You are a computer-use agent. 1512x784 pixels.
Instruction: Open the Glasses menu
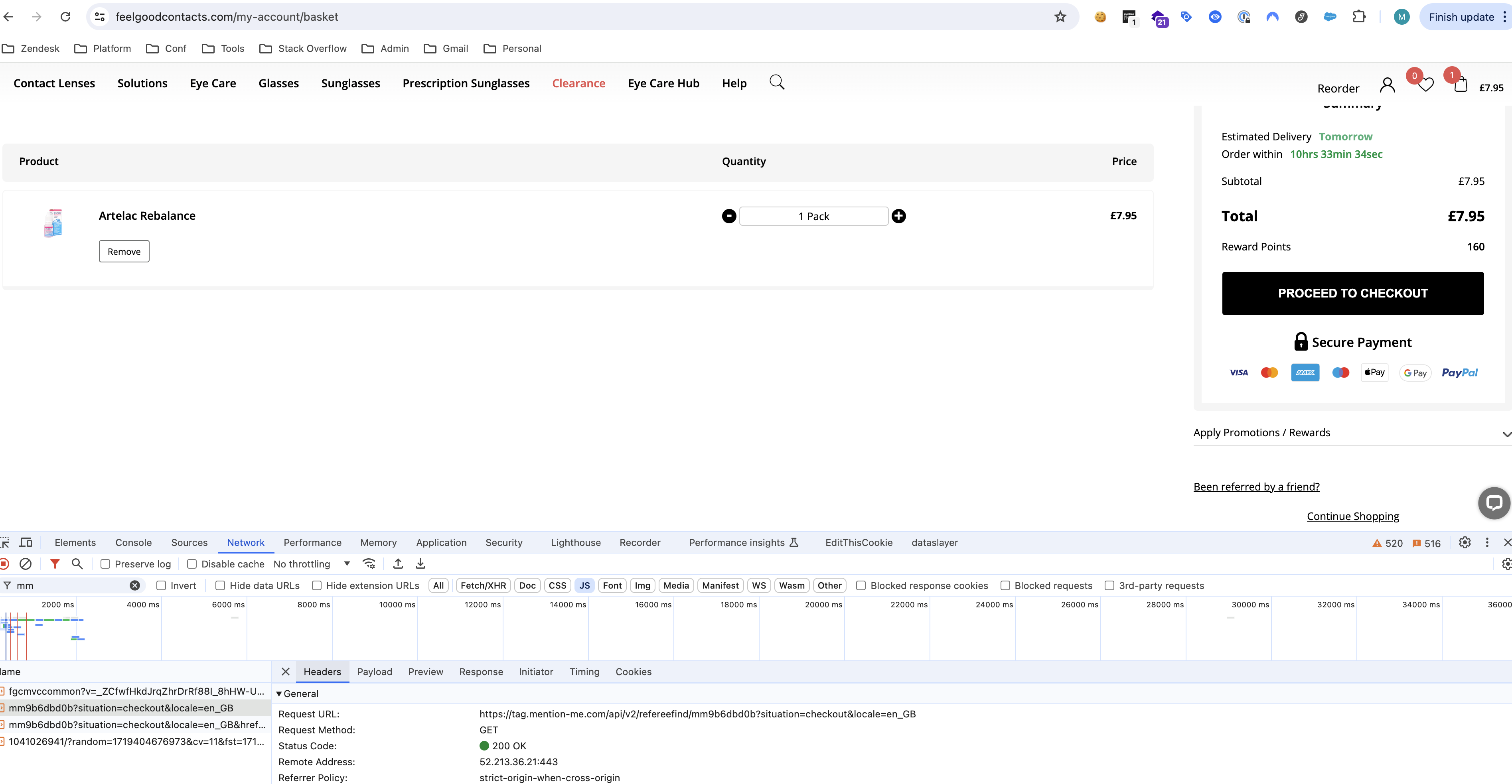click(x=279, y=83)
